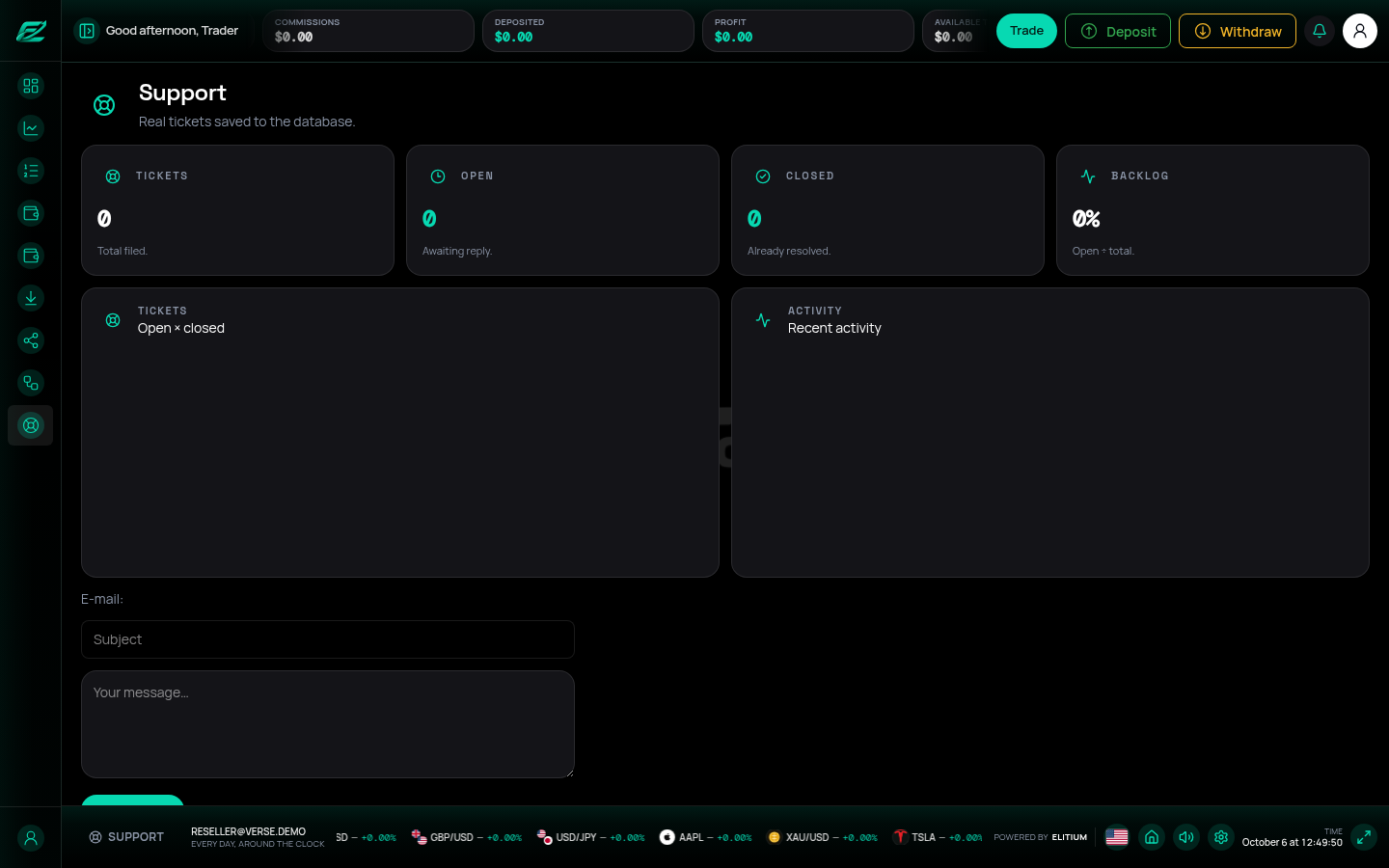
Task: Open the download arrow icon in the sidebar
Action: coord(31,298)
